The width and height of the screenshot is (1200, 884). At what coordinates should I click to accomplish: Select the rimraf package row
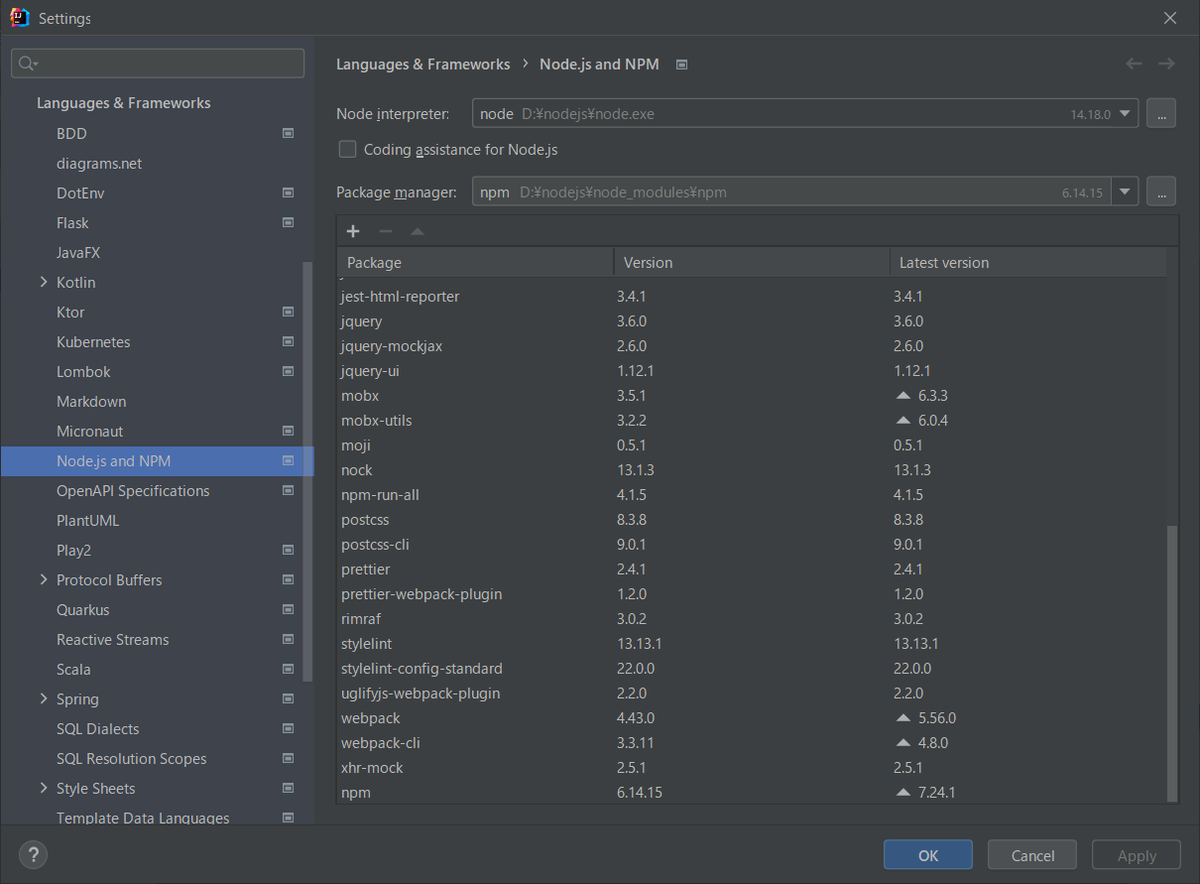[751, 619]
